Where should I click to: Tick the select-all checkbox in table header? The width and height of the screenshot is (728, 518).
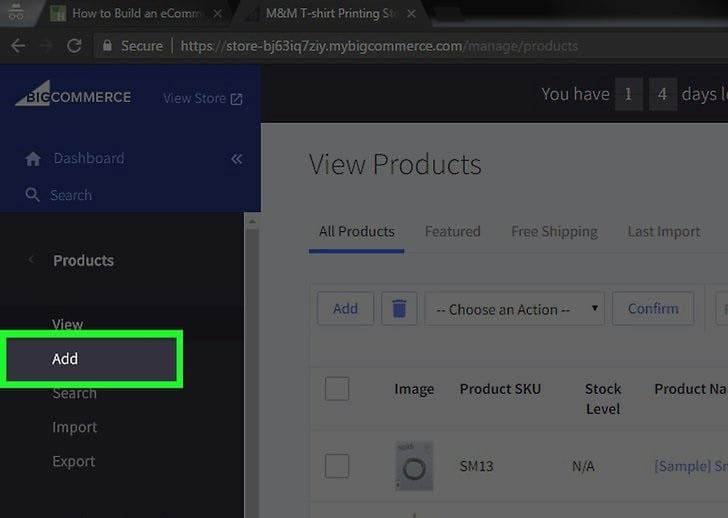point(337,388)
